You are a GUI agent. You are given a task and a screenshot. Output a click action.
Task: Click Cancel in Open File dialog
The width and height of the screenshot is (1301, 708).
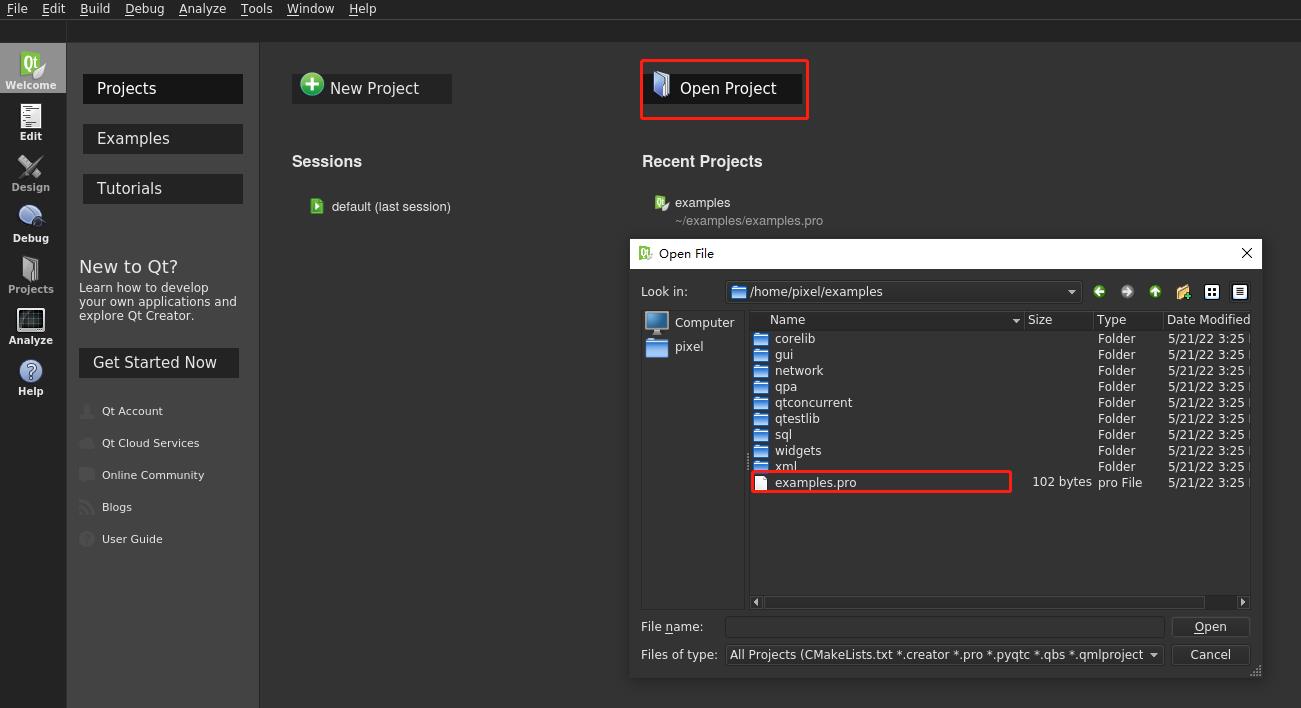click(1210, 655)
